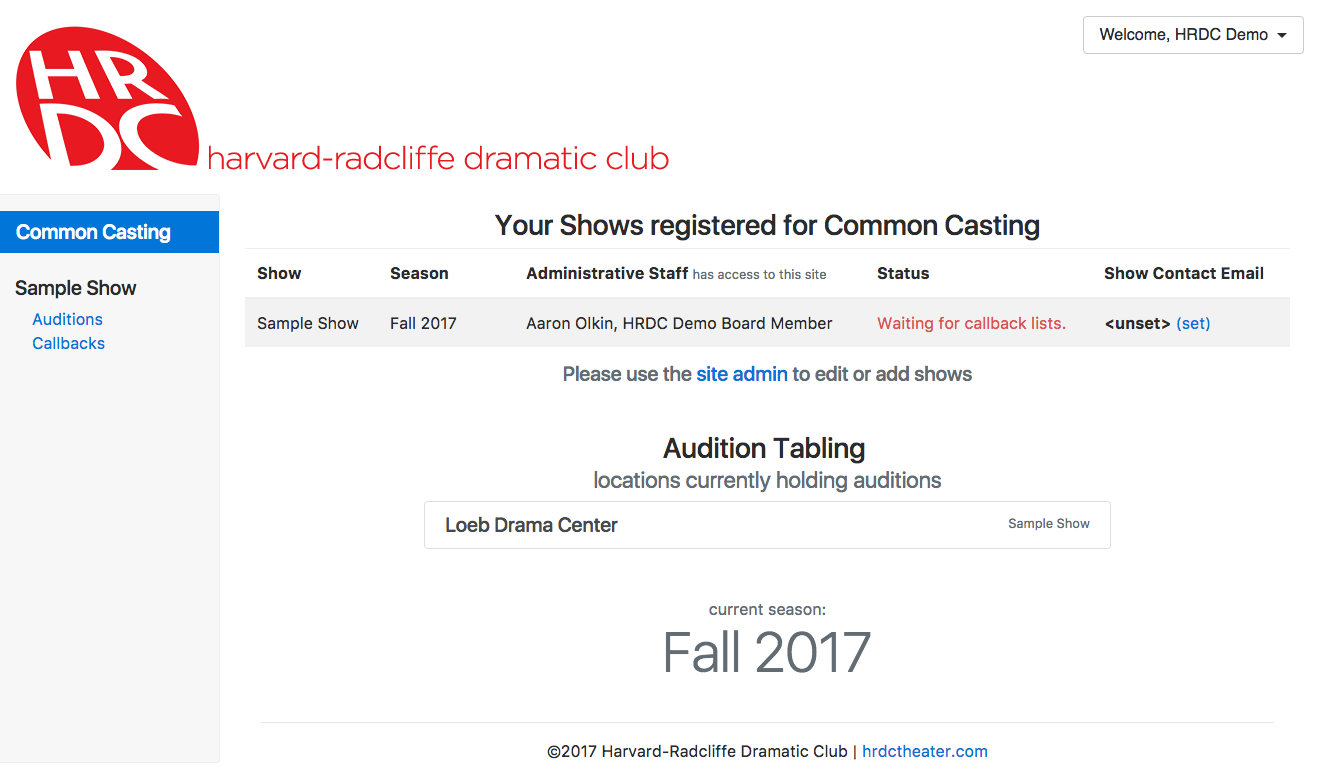Image resolution: width=1320 pixels, height=779 pixels.
Task: Go to the Auditions link
Action: pos(67,319)
